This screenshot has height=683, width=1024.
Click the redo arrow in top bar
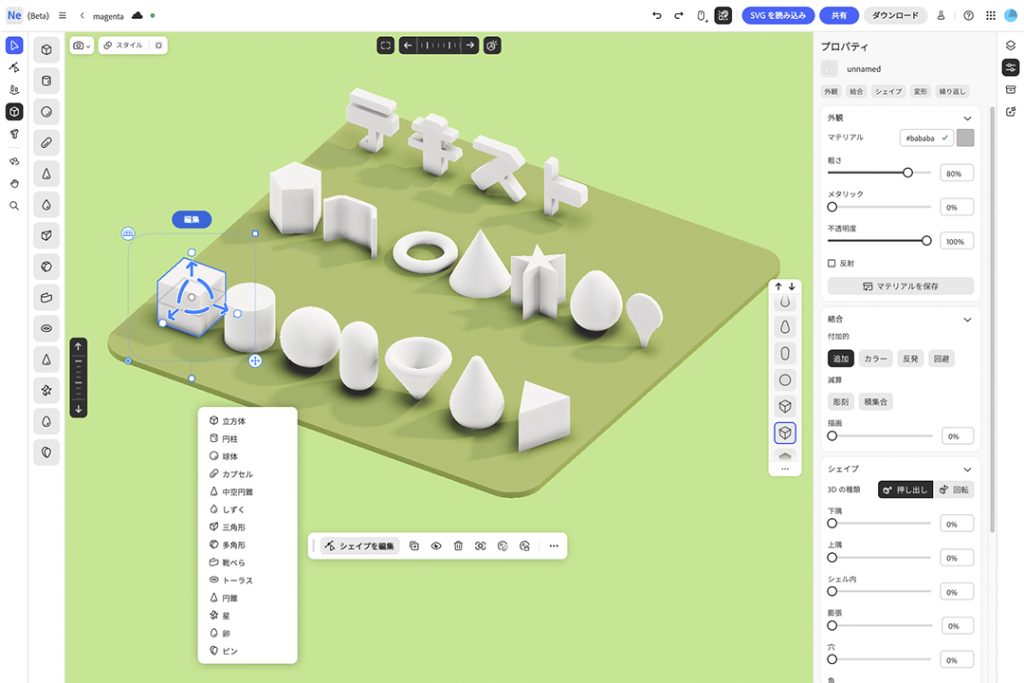pyautogui.click(x=679, y=16)
